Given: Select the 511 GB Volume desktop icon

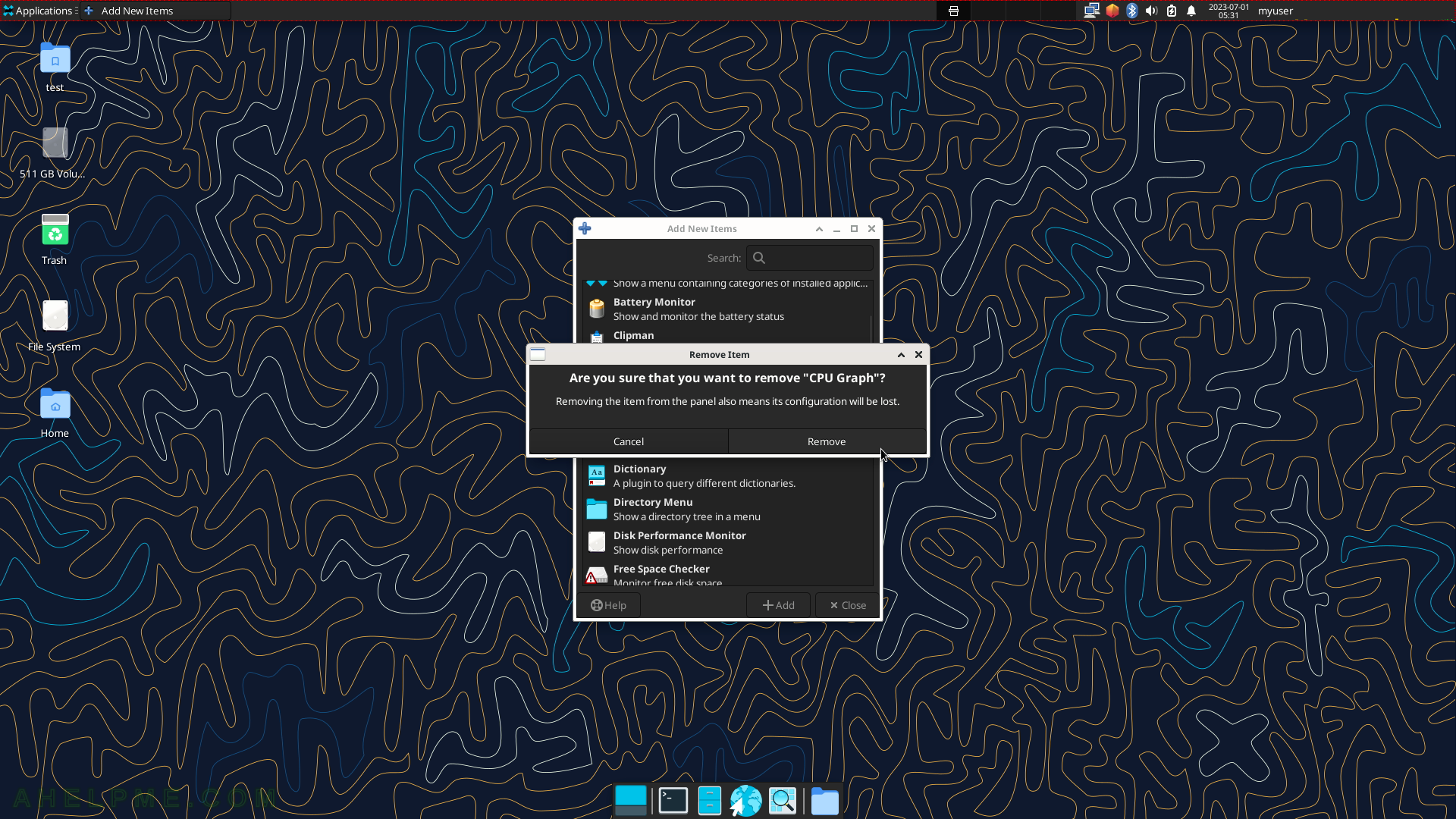Looking at the screenshot, I should [53, 152].
